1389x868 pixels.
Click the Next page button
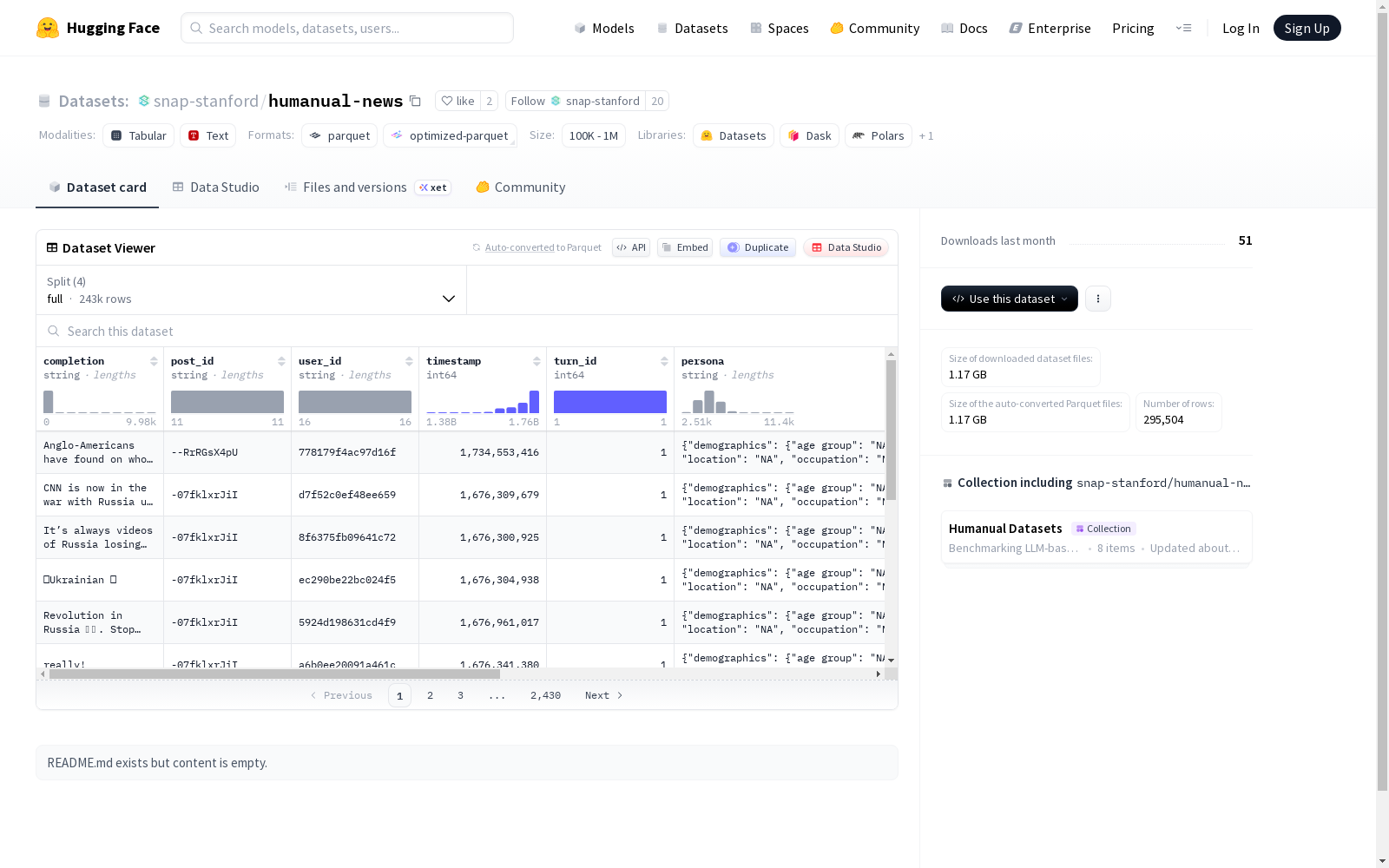tap(603, 695)
